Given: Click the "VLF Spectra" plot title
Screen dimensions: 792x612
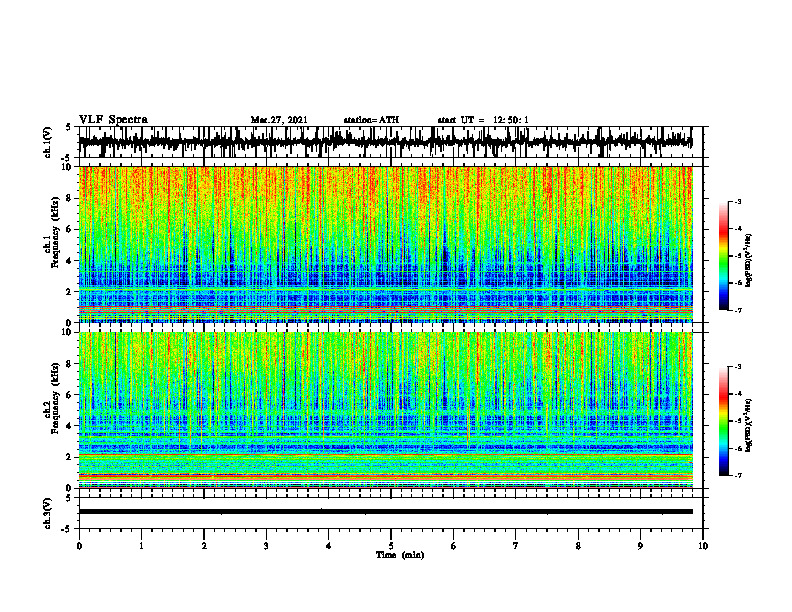Looking at the screenshot, I should point(113,120).
